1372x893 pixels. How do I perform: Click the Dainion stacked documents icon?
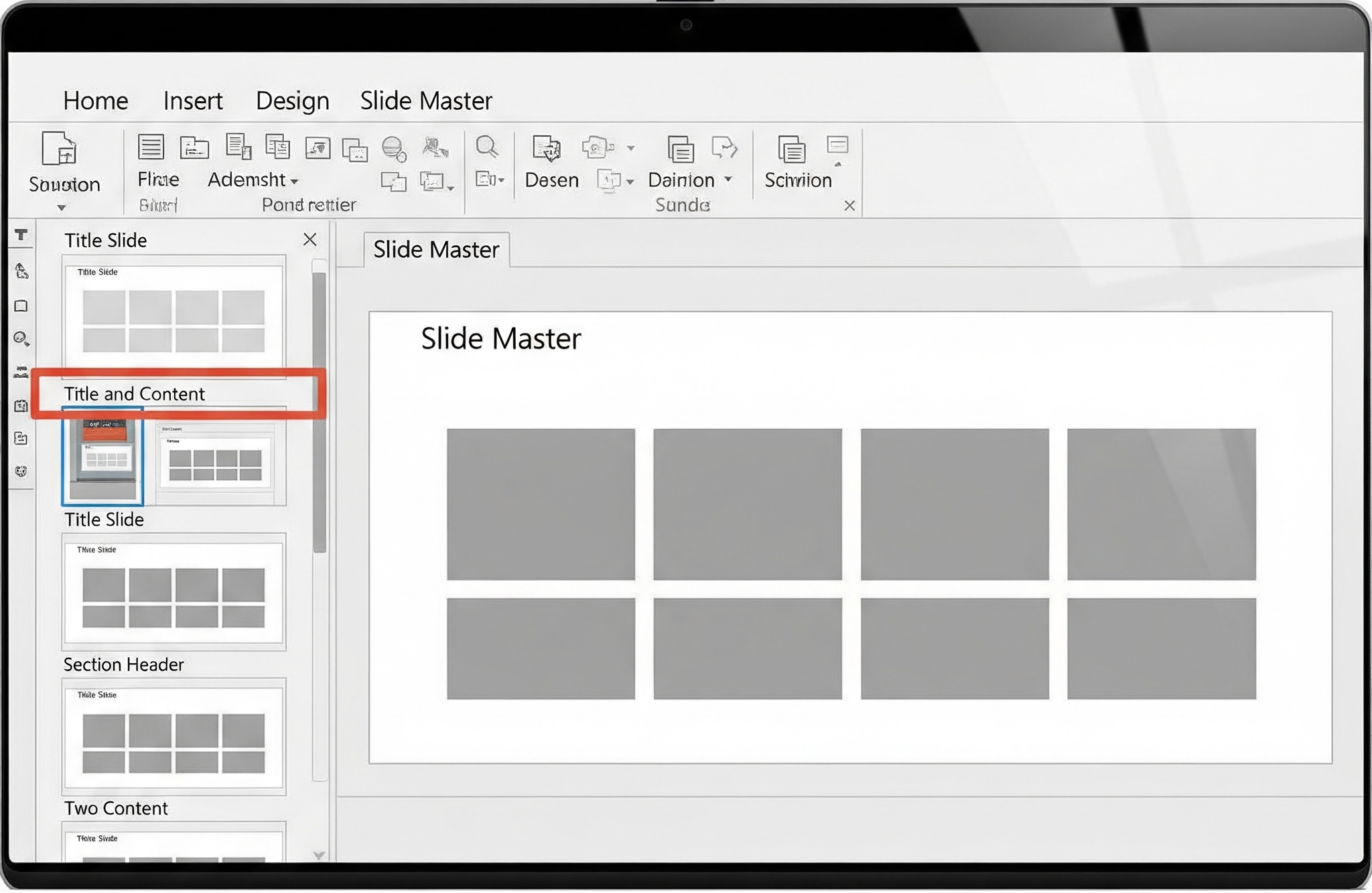tap(681, 149)
